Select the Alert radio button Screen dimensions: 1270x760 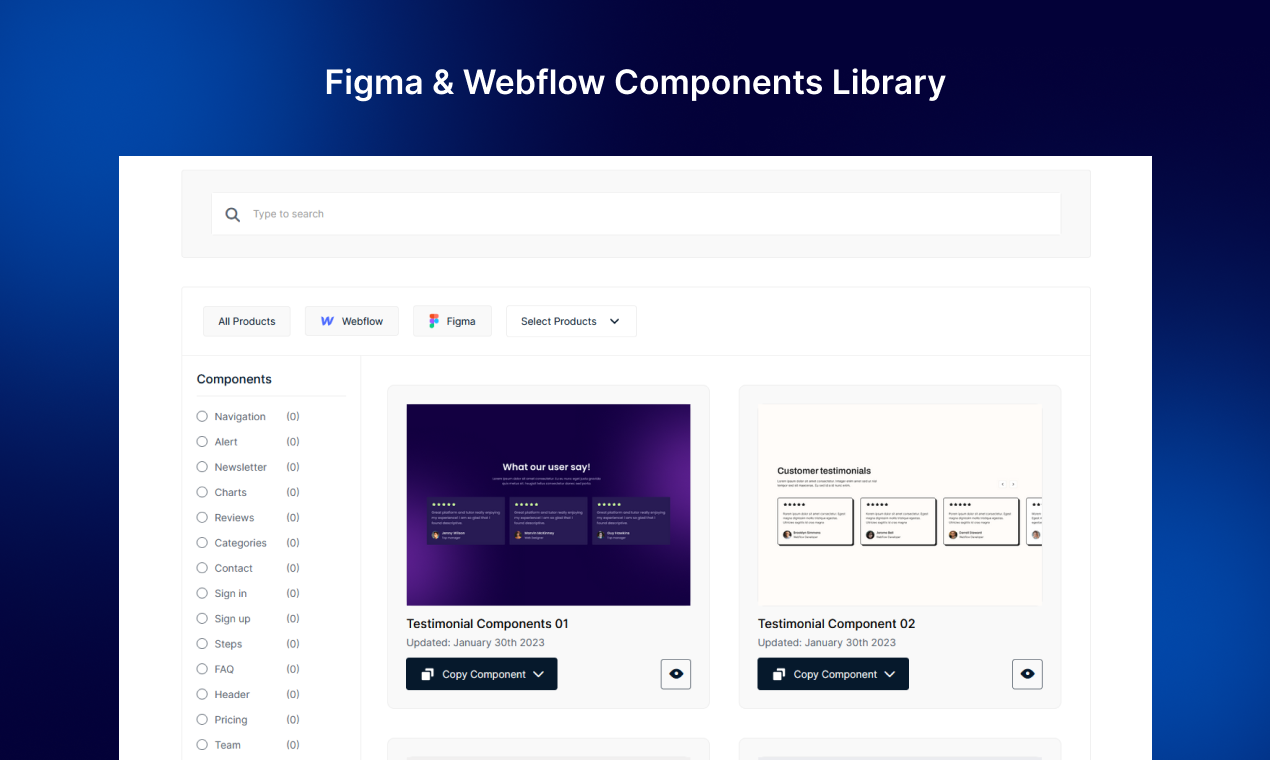(x=202, y=441)
